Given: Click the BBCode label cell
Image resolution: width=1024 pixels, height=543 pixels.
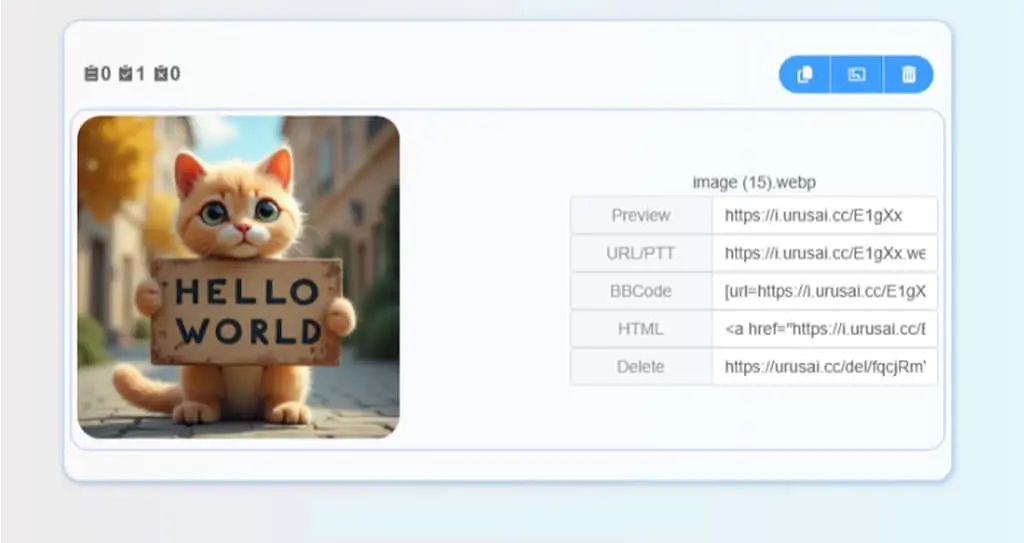Looking at the screenshot, I should click(641, 291).
